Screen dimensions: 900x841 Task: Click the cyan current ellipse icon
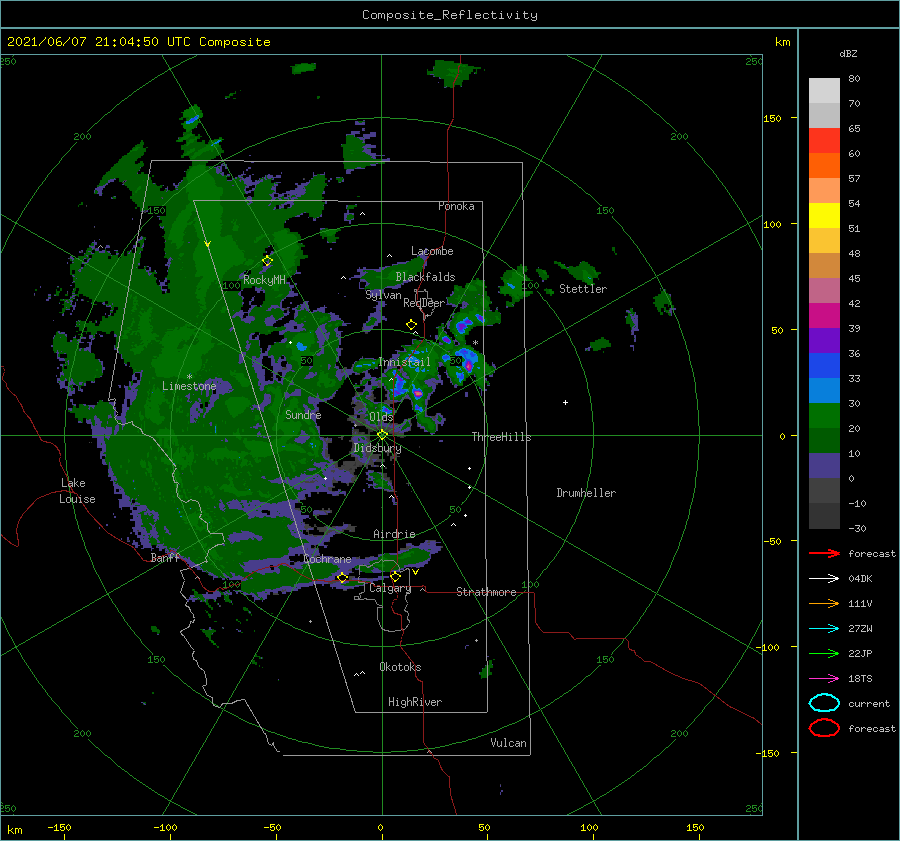click(x=824, y=703)
